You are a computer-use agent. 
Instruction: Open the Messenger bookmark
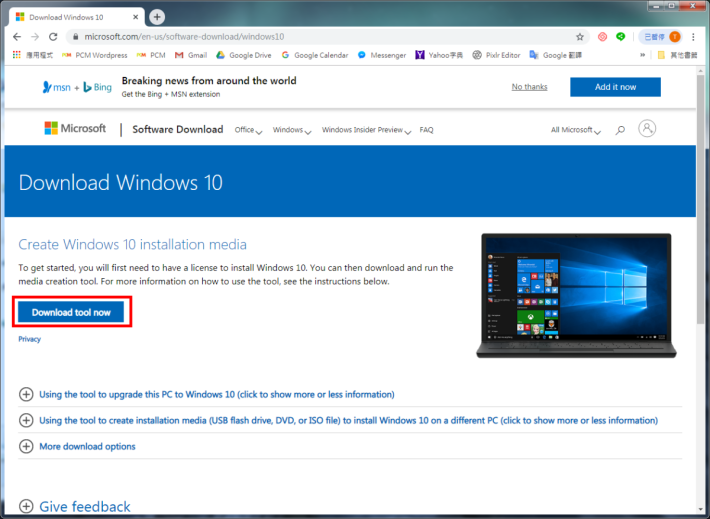(x=382, y=55)
